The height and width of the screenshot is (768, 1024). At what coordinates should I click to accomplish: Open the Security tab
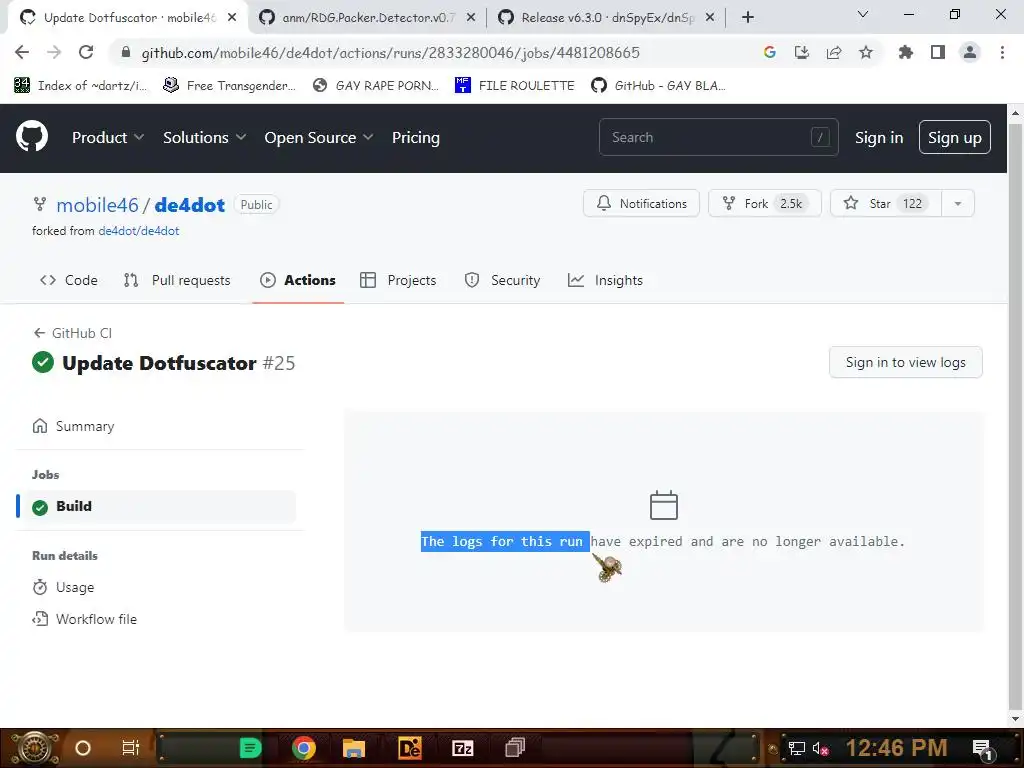point(502,280)
